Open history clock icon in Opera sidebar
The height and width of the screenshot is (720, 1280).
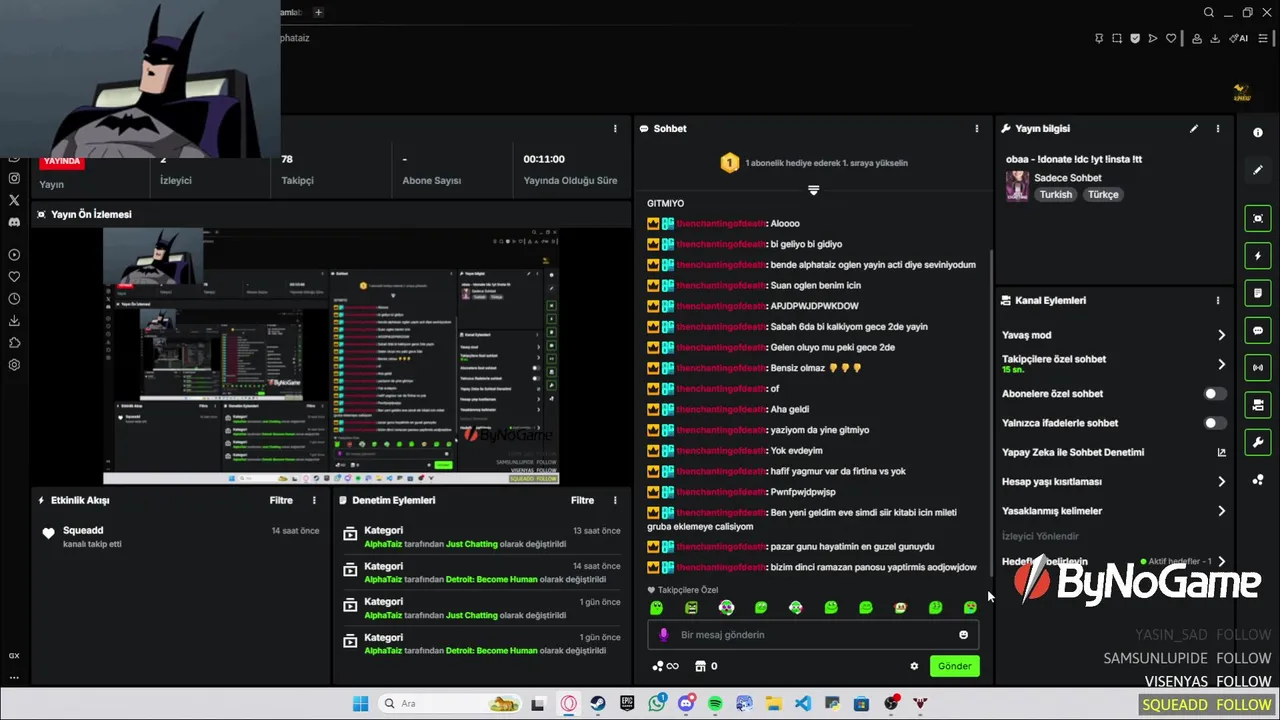click(x=14, y=299)
